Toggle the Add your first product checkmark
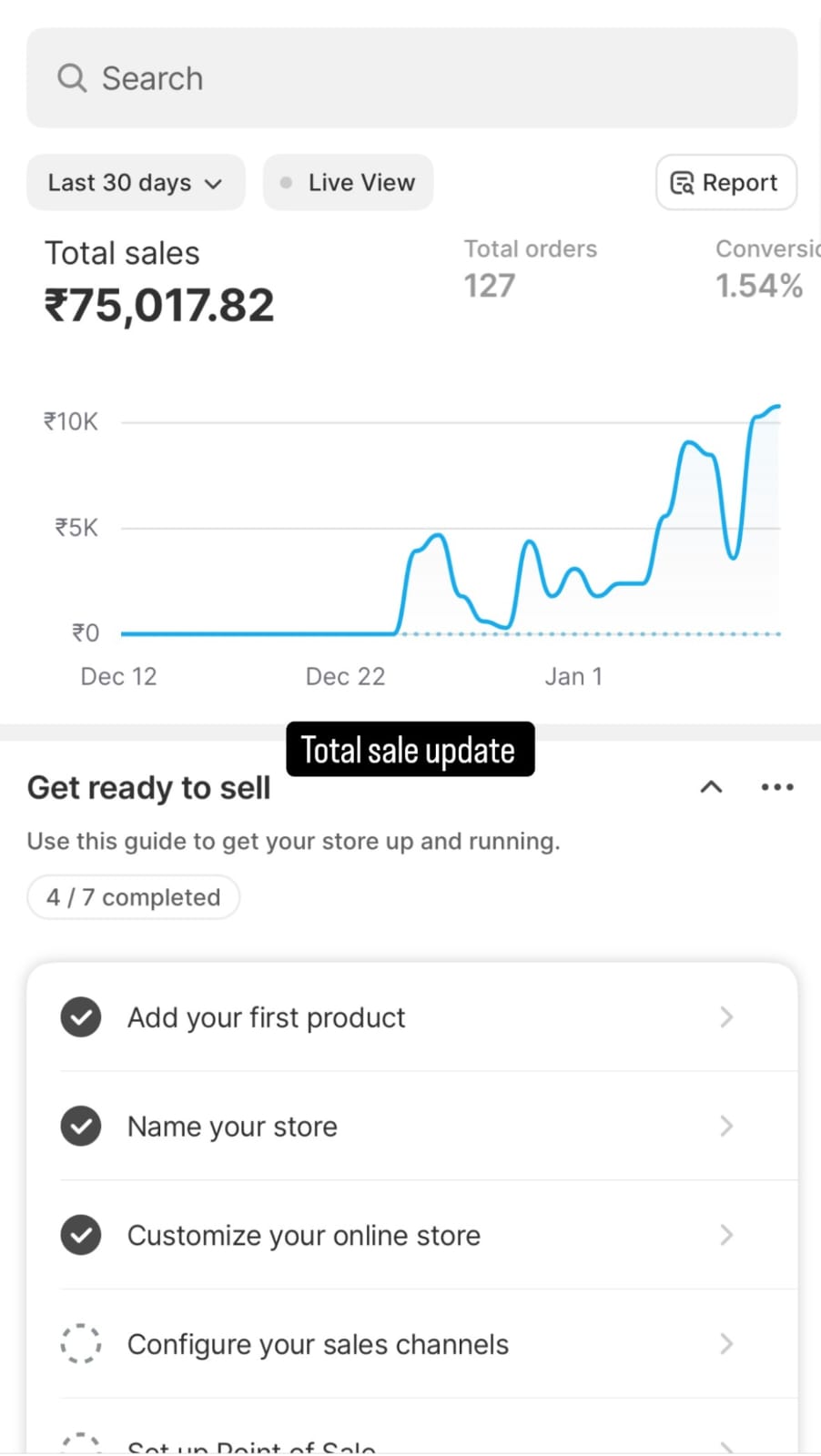821x1456 pixels. pyautogui.click(x=81, y=1017)
